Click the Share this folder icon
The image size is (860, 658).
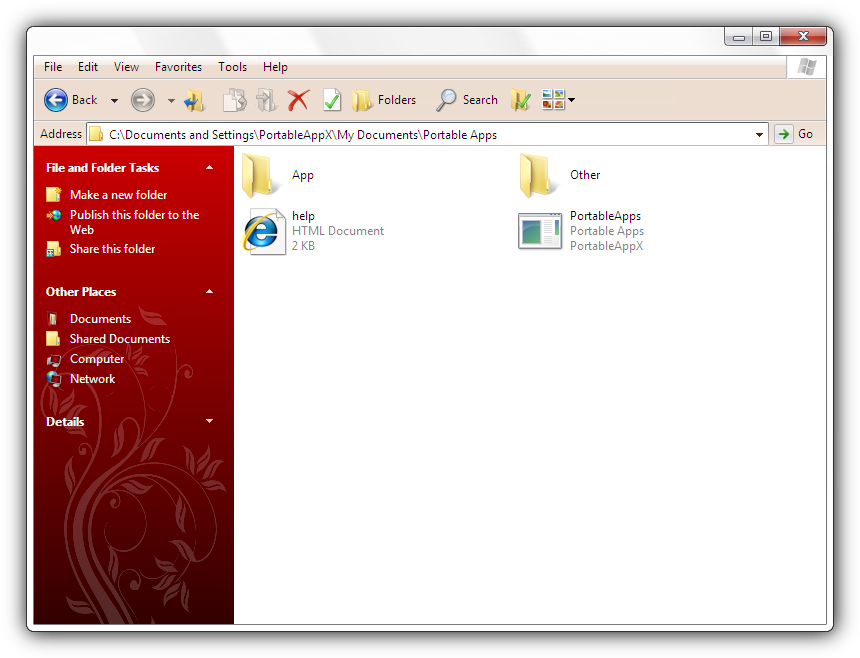click(x=53, y=249)
